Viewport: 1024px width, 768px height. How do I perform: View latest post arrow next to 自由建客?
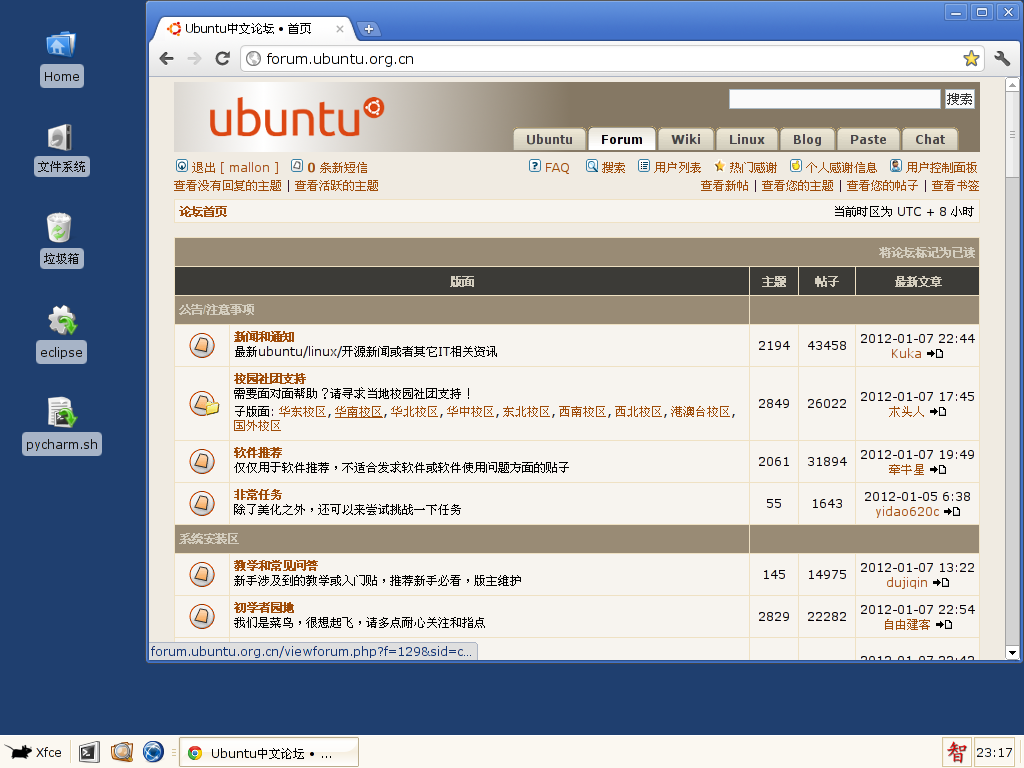click(944, 625)
